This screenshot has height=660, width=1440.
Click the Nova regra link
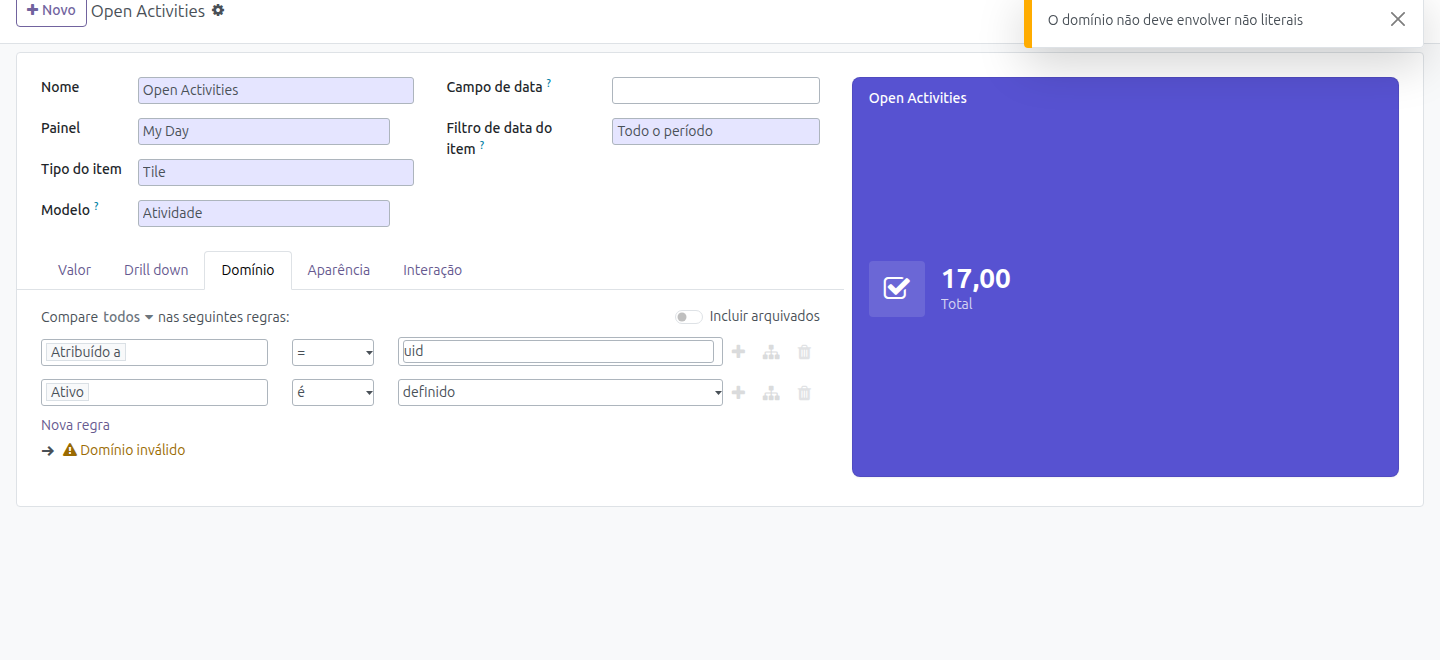[75, 425]
